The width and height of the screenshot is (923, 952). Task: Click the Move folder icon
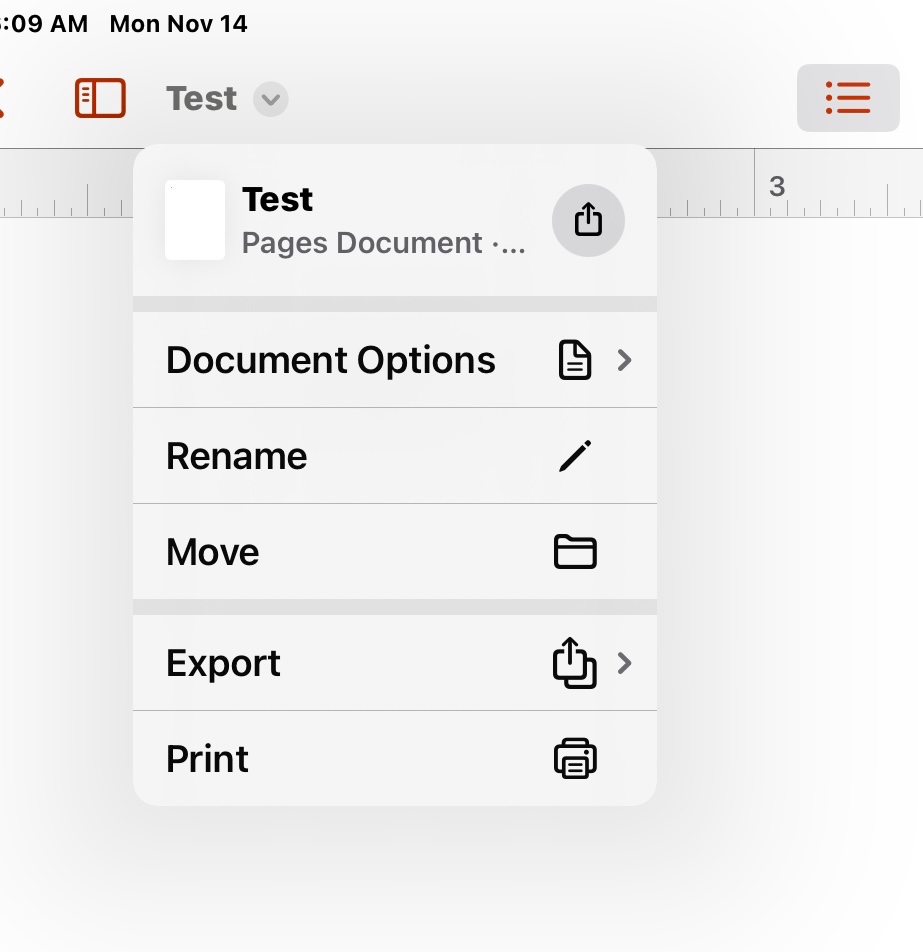[x=575, y=551]
